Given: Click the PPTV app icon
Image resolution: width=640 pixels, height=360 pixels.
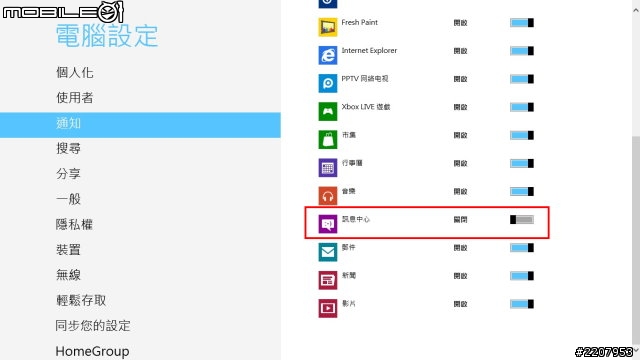Looking at the screenshot, I should point(328,83).
